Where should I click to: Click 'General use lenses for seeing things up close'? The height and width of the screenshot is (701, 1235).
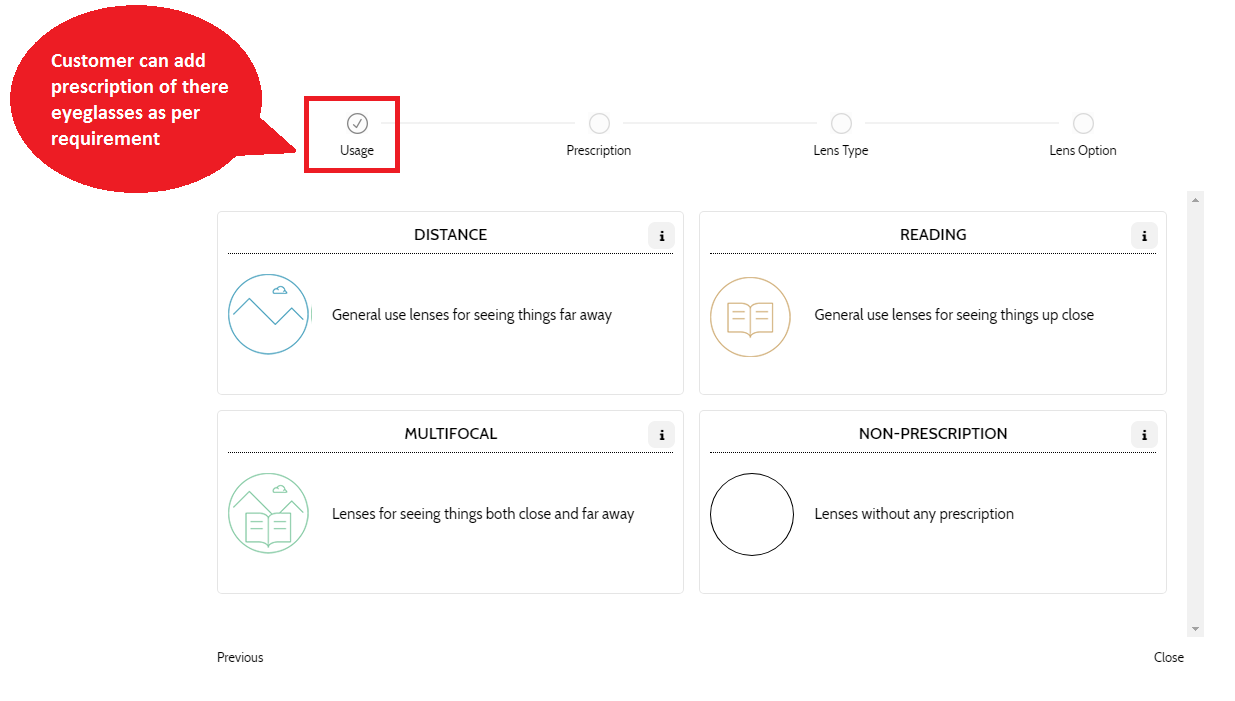click(954, 315)
